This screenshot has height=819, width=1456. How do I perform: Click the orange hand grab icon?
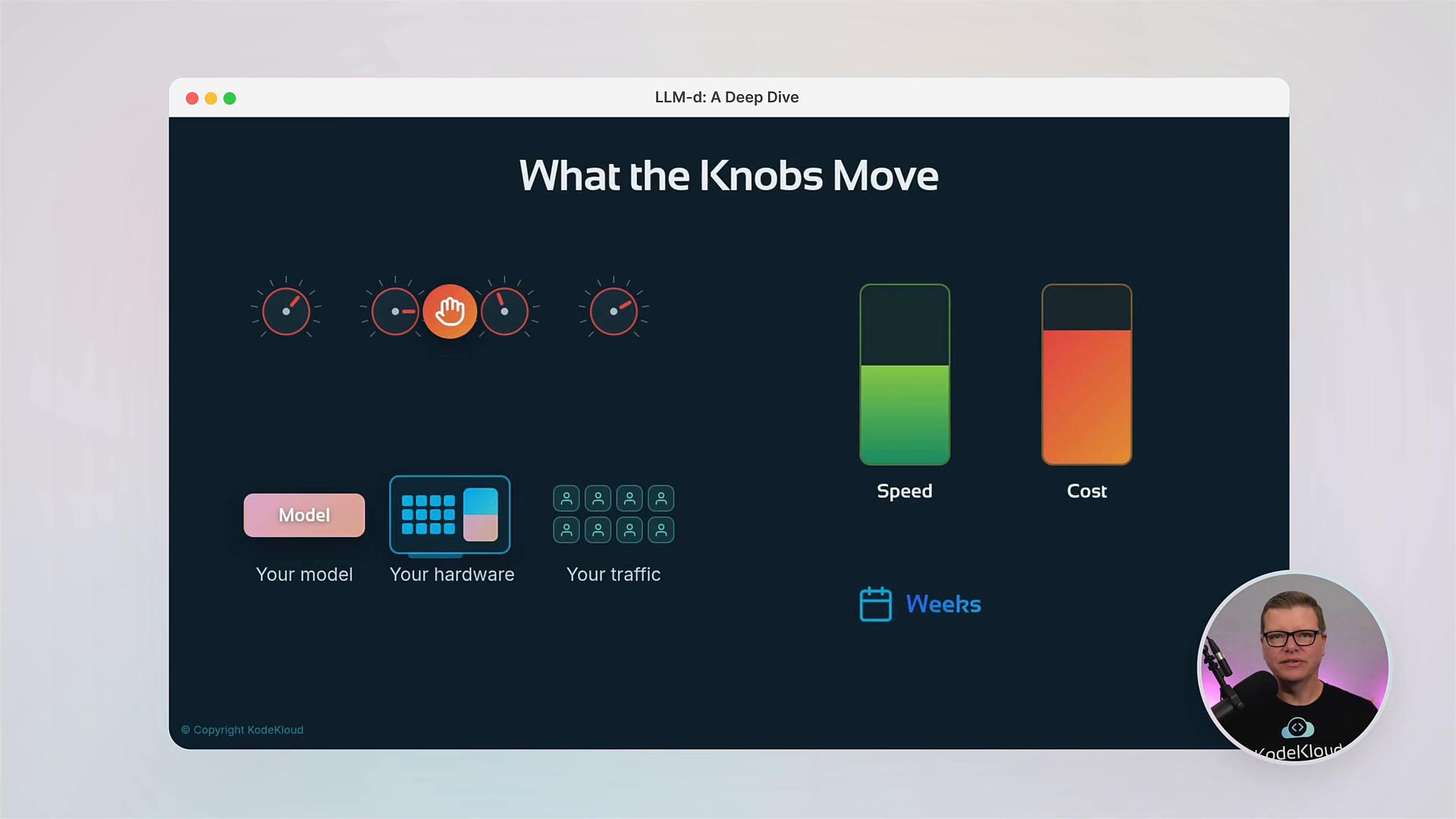[450, 311]
